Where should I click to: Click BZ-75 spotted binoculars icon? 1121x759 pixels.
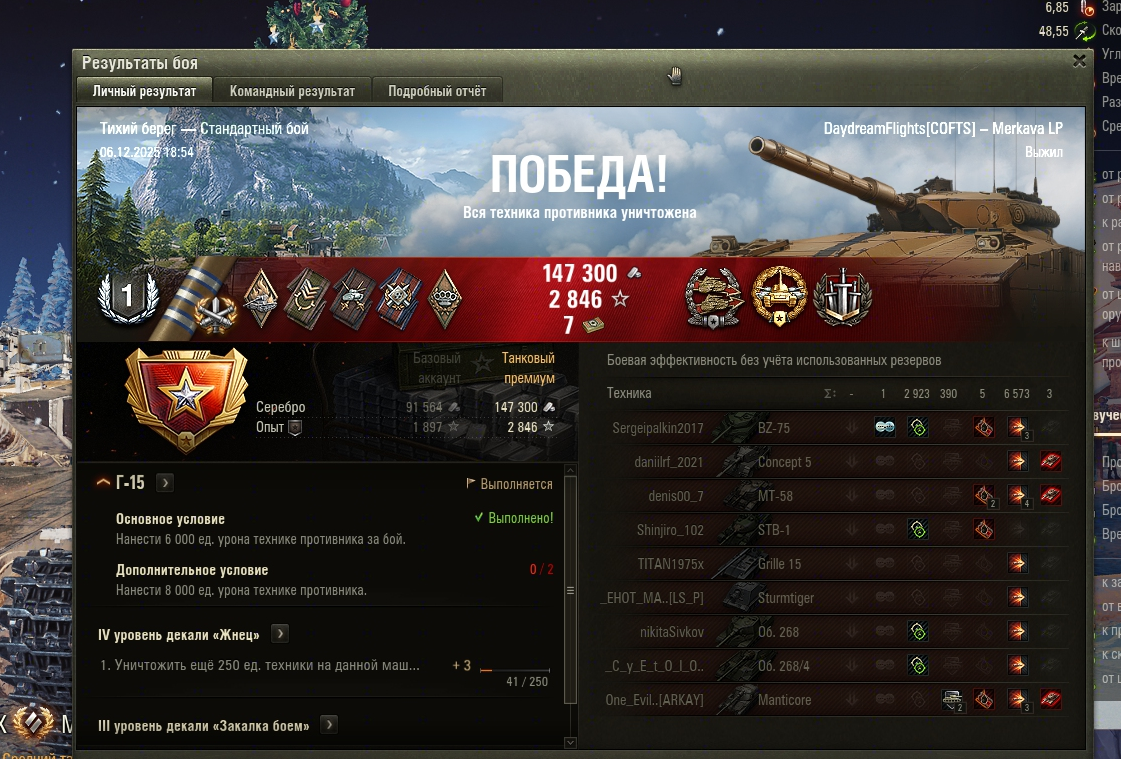(884, 427)
